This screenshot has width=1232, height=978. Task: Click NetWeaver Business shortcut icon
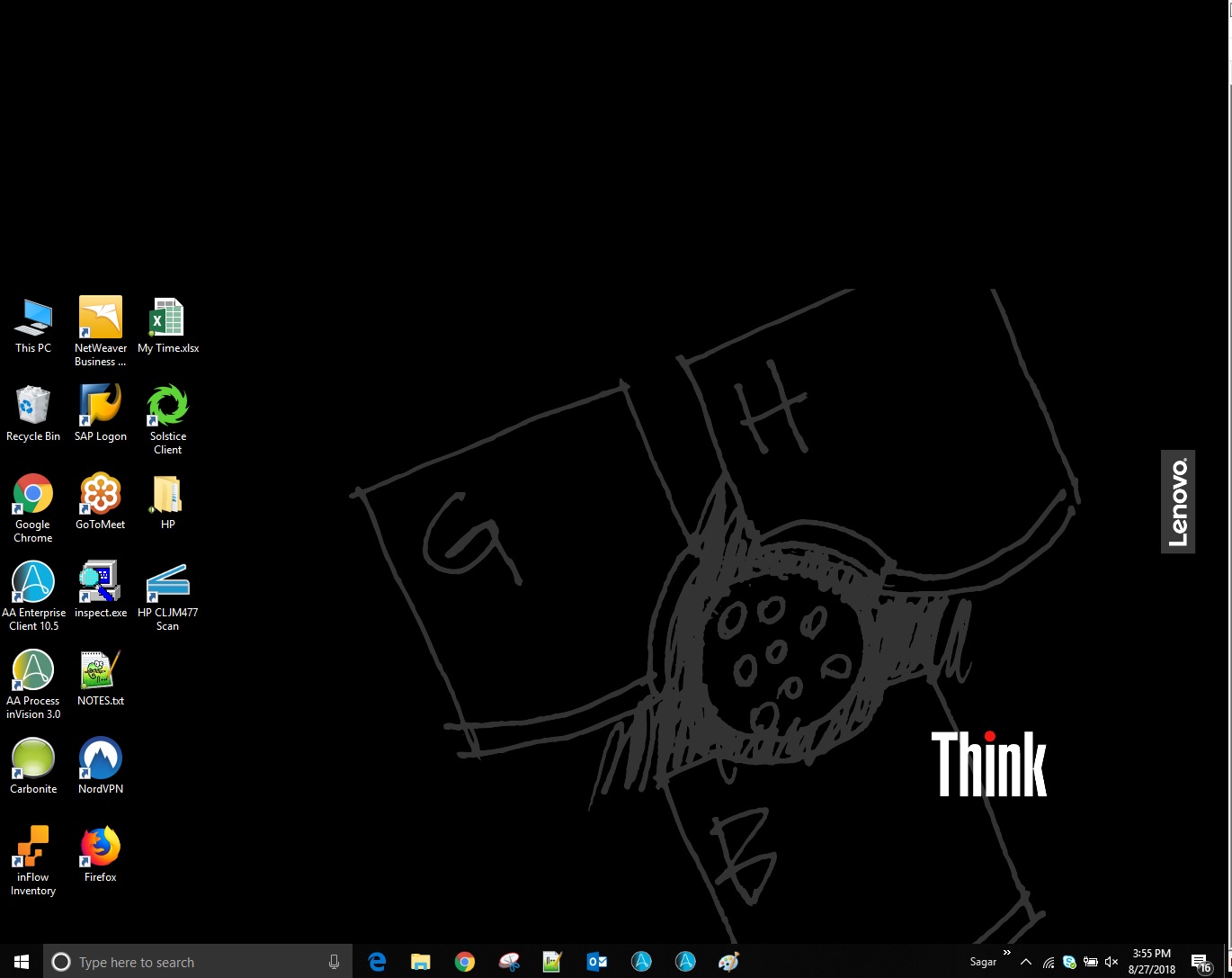[101, 332]
